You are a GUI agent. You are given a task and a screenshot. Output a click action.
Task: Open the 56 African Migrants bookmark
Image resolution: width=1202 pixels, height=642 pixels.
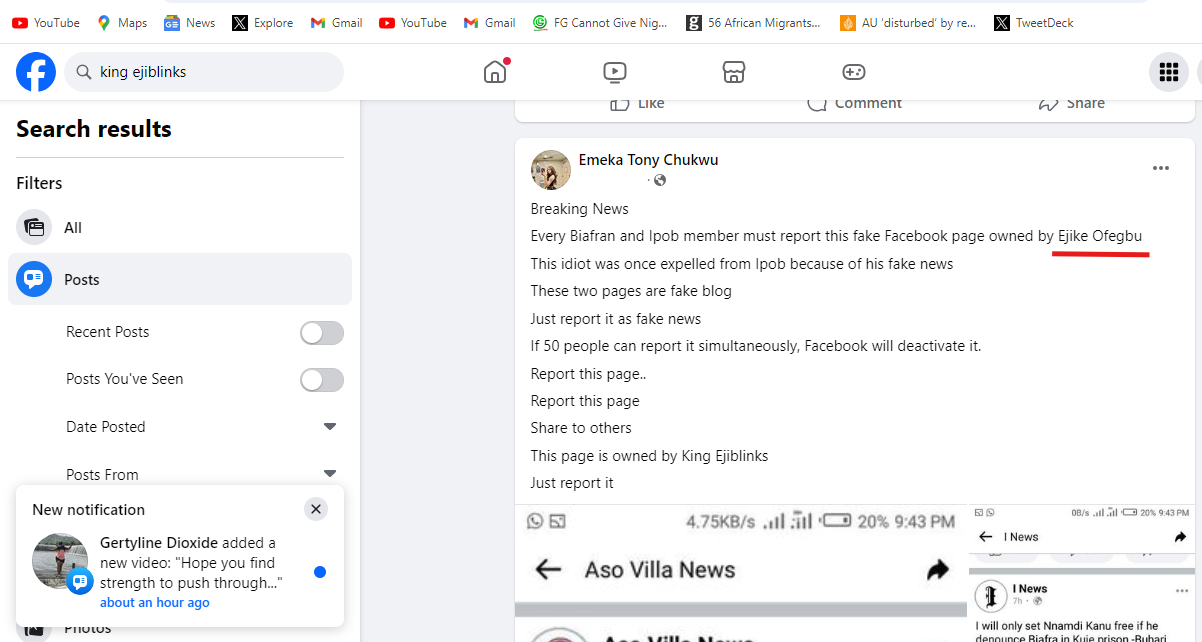coord(753,22)
